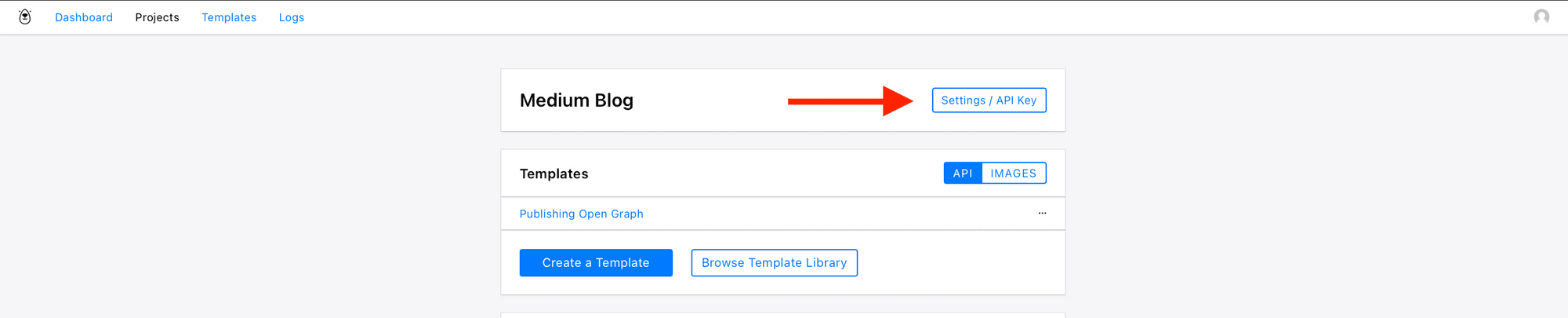1568x318 pixels.
Task: Open the Publishing Open Graph template
Action: 581,214
